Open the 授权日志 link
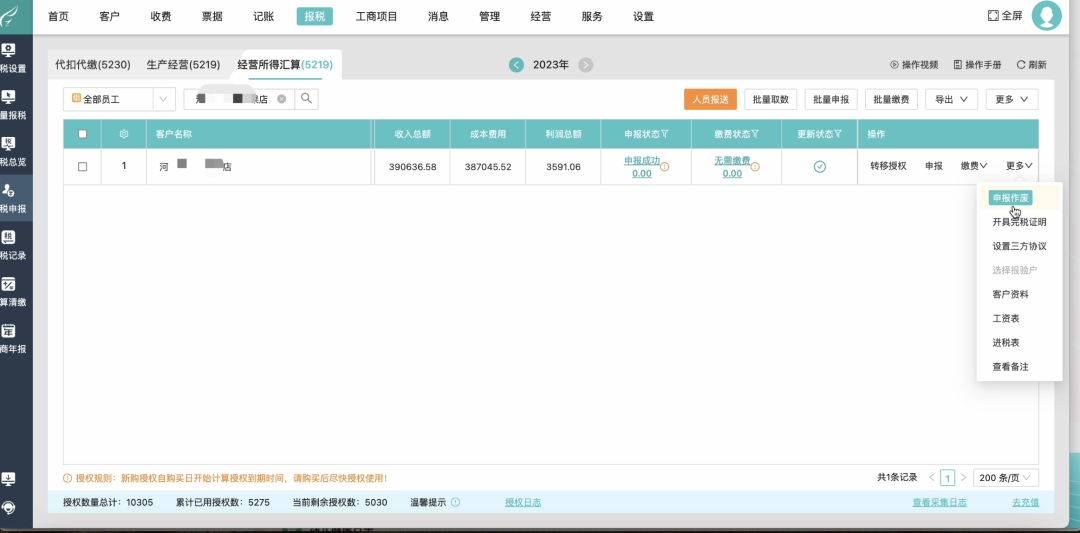Viewport: 1080px width, 533px height. [x=523, y=502]
